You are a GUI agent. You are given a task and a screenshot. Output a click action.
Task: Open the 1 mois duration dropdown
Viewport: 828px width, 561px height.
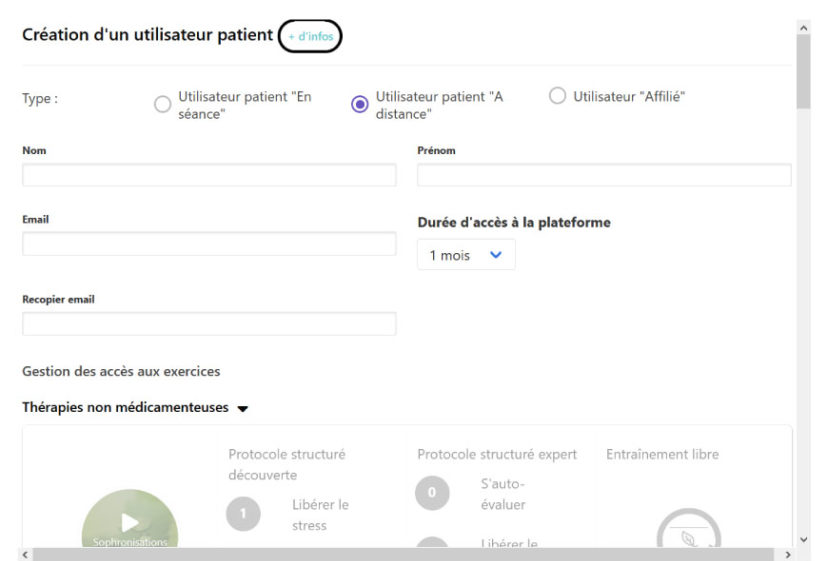(466, 255)
